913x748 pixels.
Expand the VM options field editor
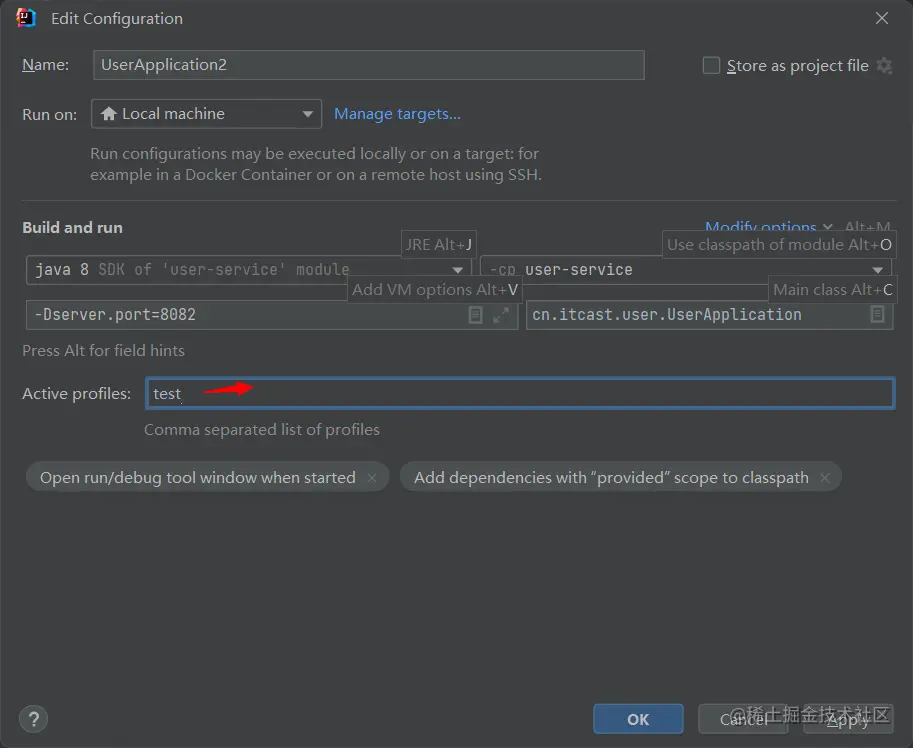501,315
